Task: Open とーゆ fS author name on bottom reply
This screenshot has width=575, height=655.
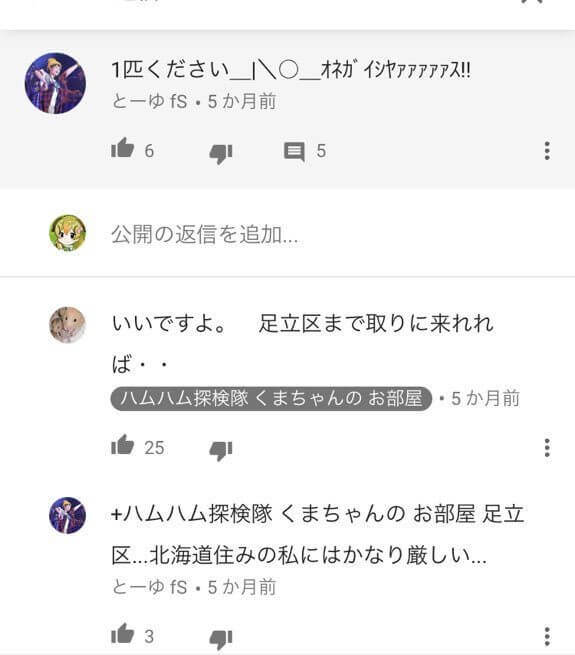Action: point(149,587)
